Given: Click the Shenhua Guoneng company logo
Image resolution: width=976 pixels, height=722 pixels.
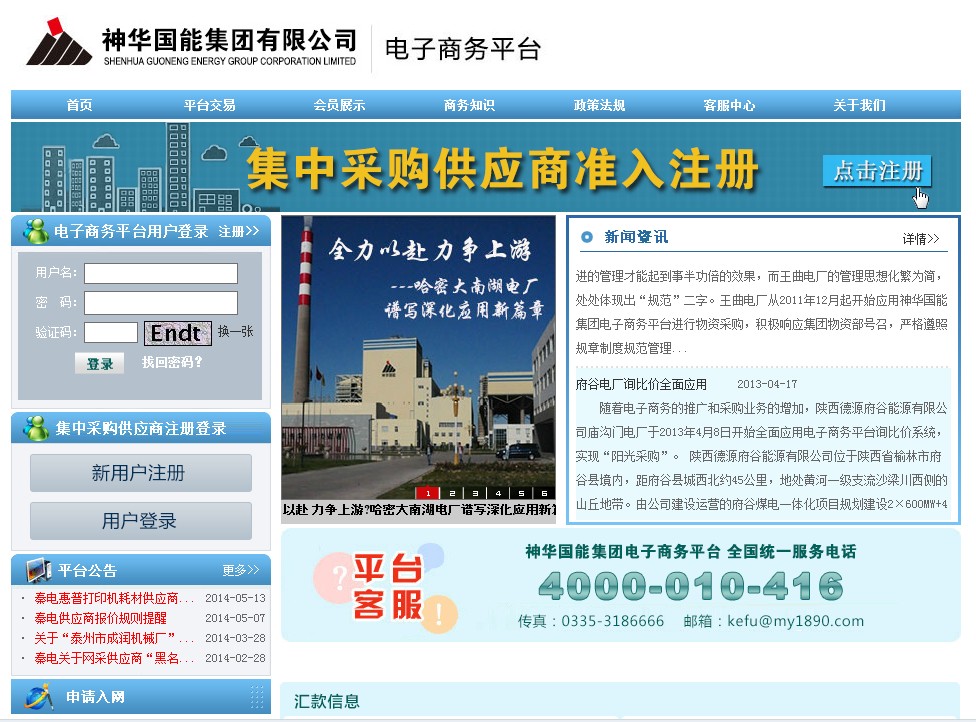Looking at the screenshot, I should (191, 42).
